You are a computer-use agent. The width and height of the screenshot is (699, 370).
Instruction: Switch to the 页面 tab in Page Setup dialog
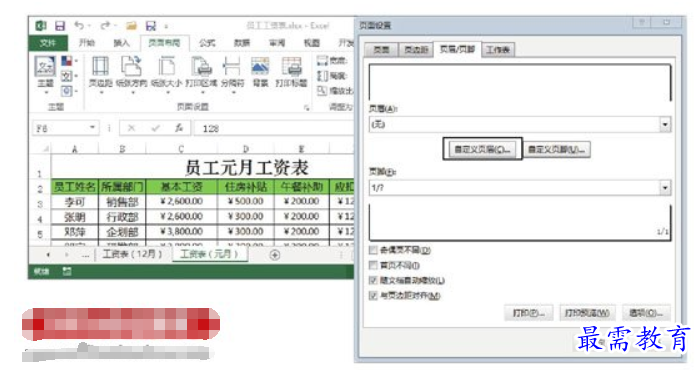pyautogui.click(x=381, y=49)
